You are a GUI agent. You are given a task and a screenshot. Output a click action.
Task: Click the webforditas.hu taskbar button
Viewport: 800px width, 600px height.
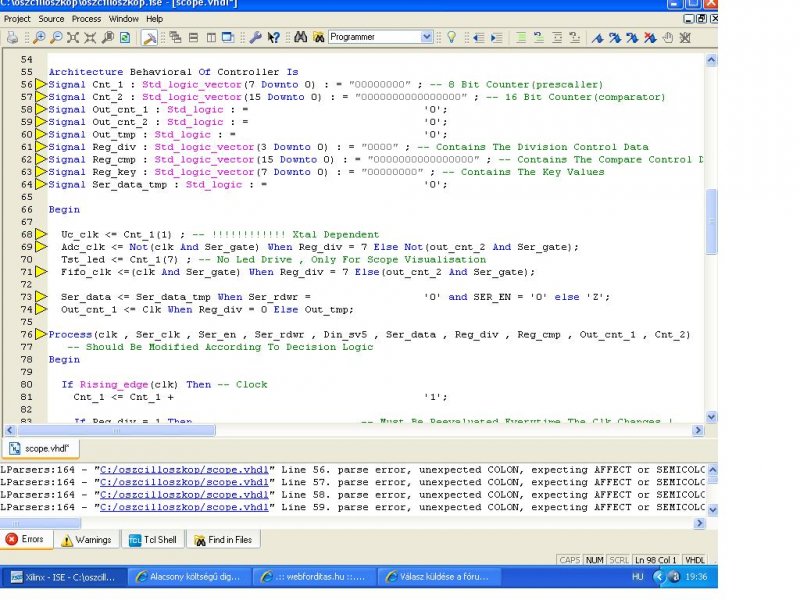(x=313, y=577)
